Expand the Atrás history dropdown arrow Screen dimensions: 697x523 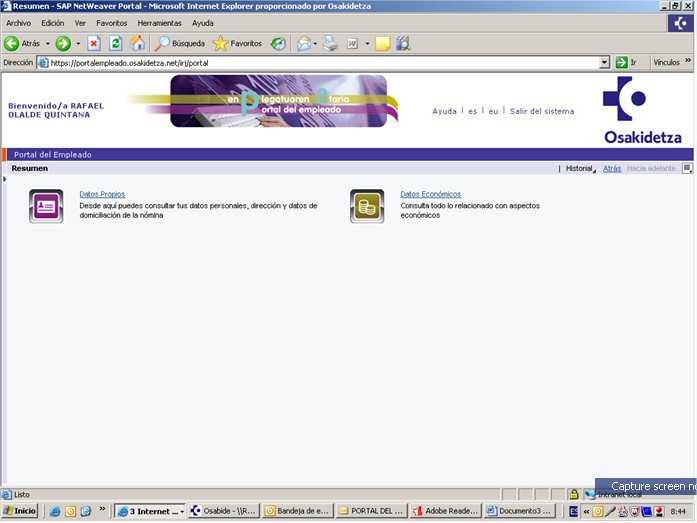47,44
